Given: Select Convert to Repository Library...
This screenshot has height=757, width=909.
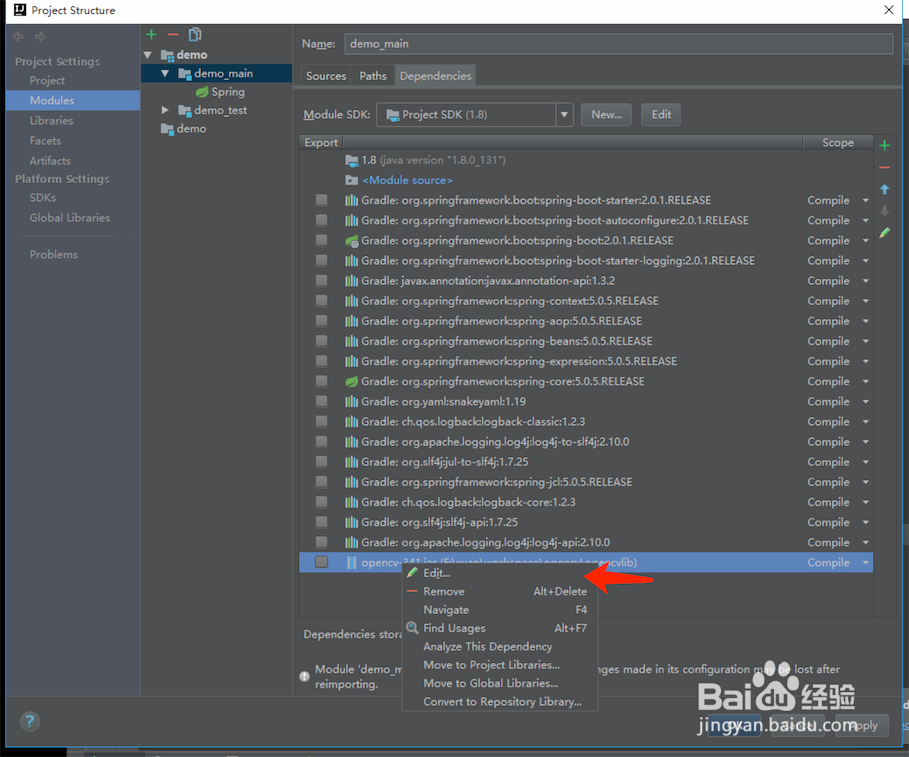Looking at the screenshot, I should (x=500, y=701).
